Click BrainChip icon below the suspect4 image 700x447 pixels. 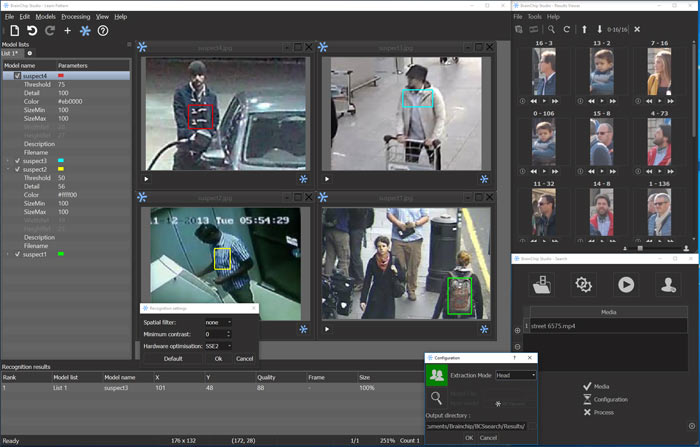[304, 179]
